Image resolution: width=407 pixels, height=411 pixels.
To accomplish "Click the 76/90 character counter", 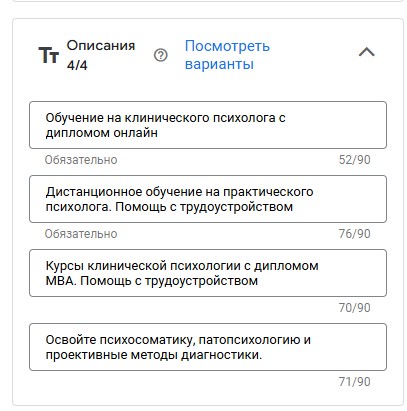I will 355,234.
